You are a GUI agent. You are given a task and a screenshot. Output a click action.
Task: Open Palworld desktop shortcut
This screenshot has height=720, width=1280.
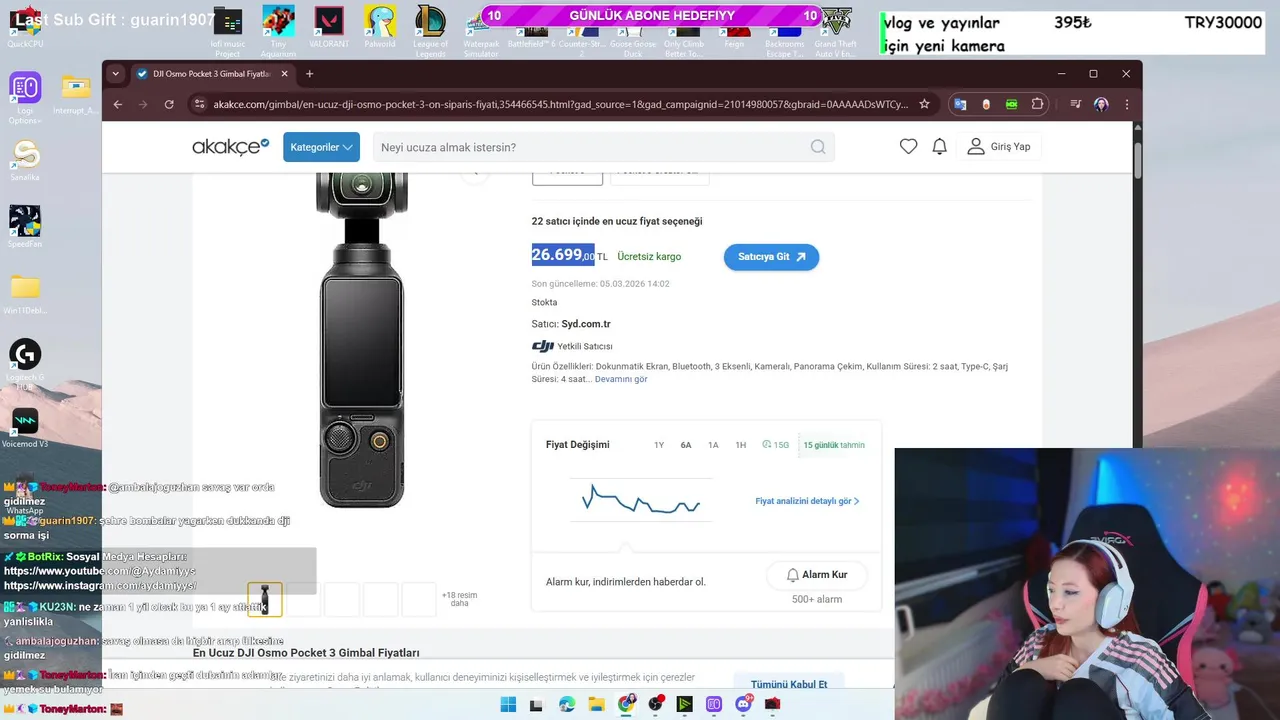point(380,30)
